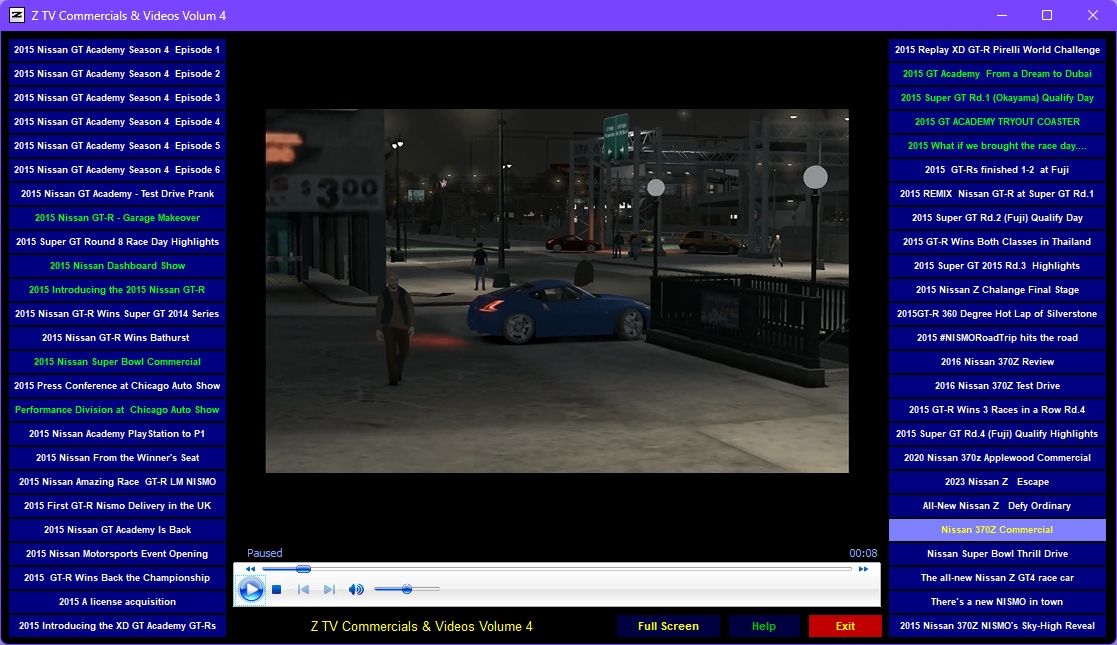Play GT-Rs finished 1-2 at Fuji
Viewport: 1117px width, 645px height.
[x=997, y=170]
